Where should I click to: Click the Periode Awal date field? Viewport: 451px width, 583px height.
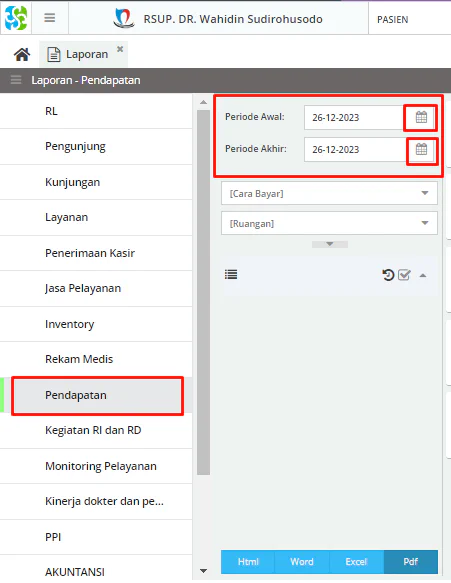tap(353, 117)
